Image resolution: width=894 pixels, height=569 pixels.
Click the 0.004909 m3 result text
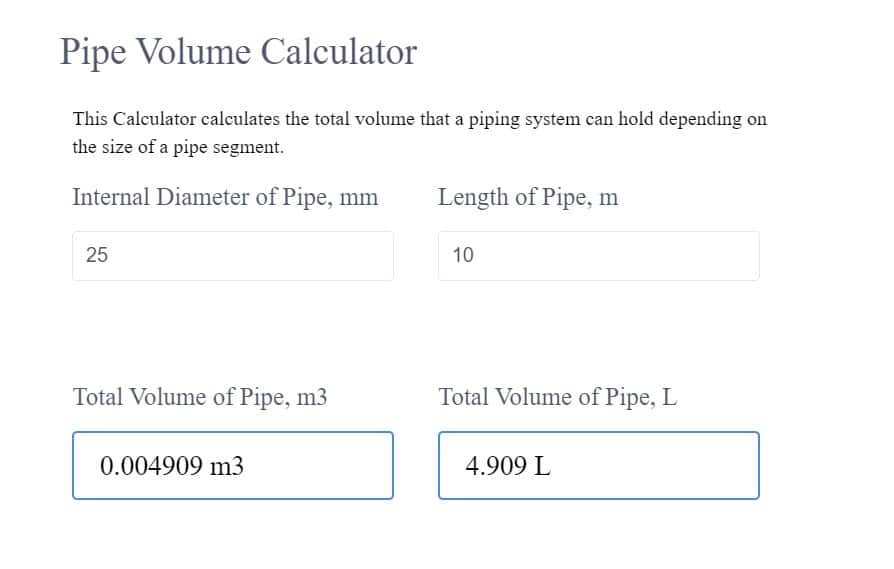pyautogui.click(x=172, y=465)
